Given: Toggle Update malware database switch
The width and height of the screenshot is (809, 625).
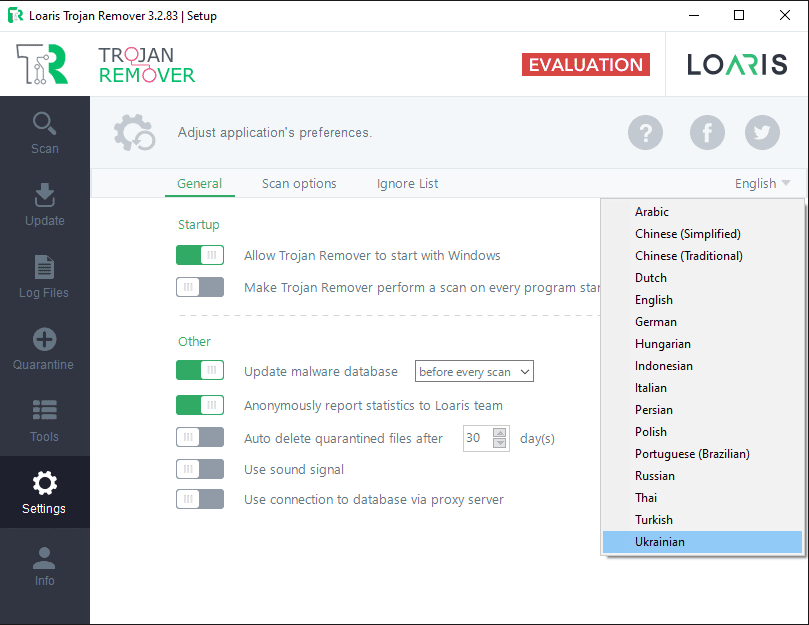Looking at the screenshot, I should point(200,370).
